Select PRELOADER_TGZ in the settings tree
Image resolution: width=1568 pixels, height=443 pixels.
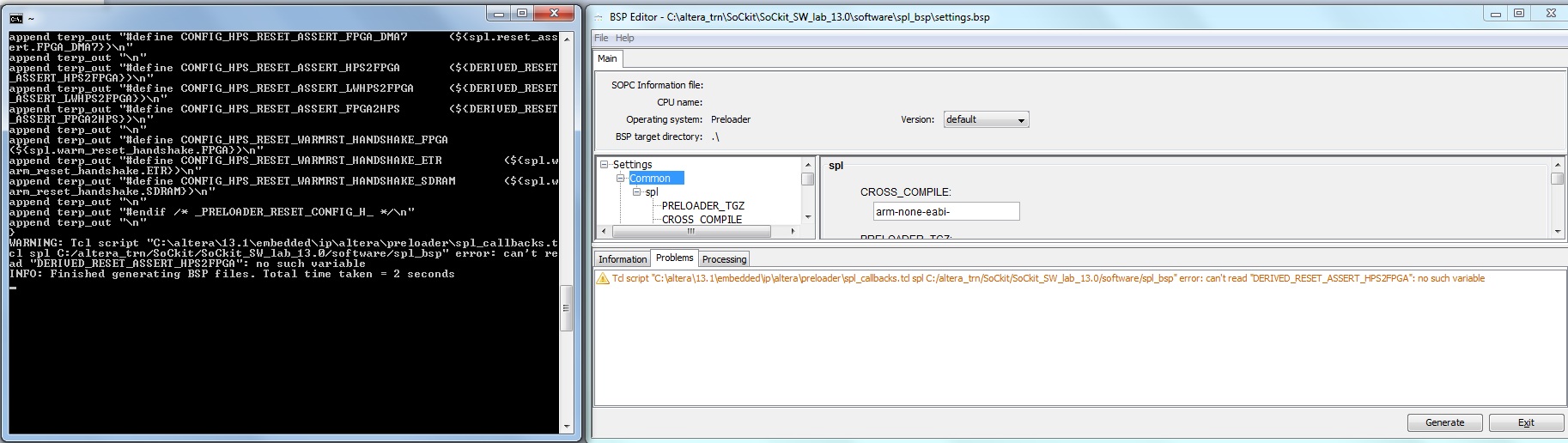pos(702,205)
